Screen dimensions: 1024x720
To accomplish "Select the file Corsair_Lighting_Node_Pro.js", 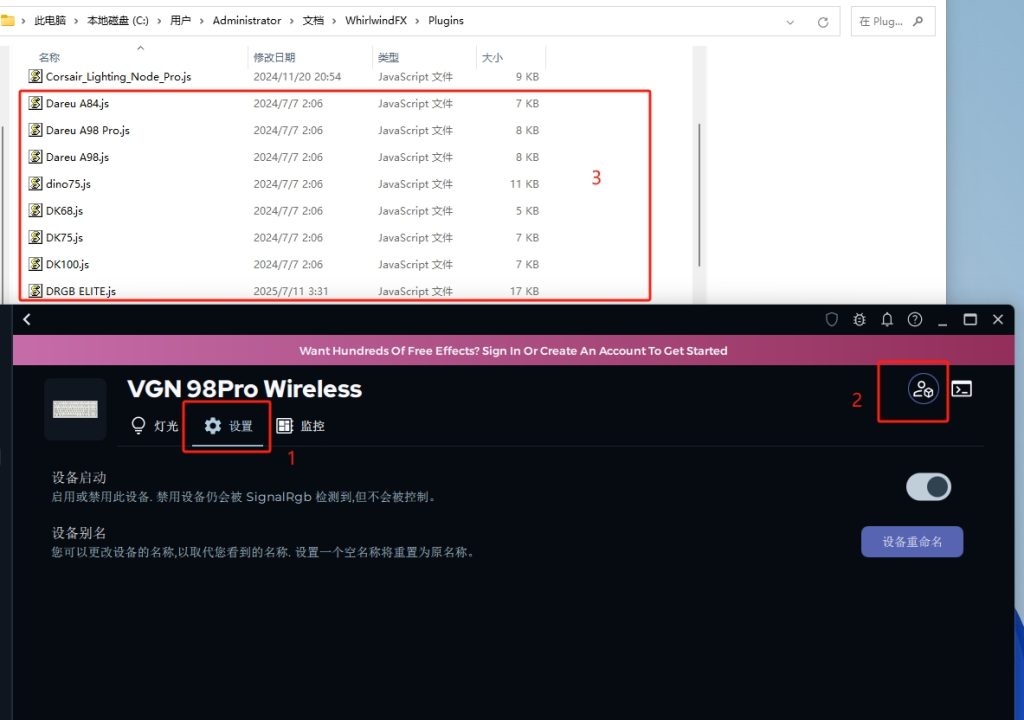I will (118, 76).
